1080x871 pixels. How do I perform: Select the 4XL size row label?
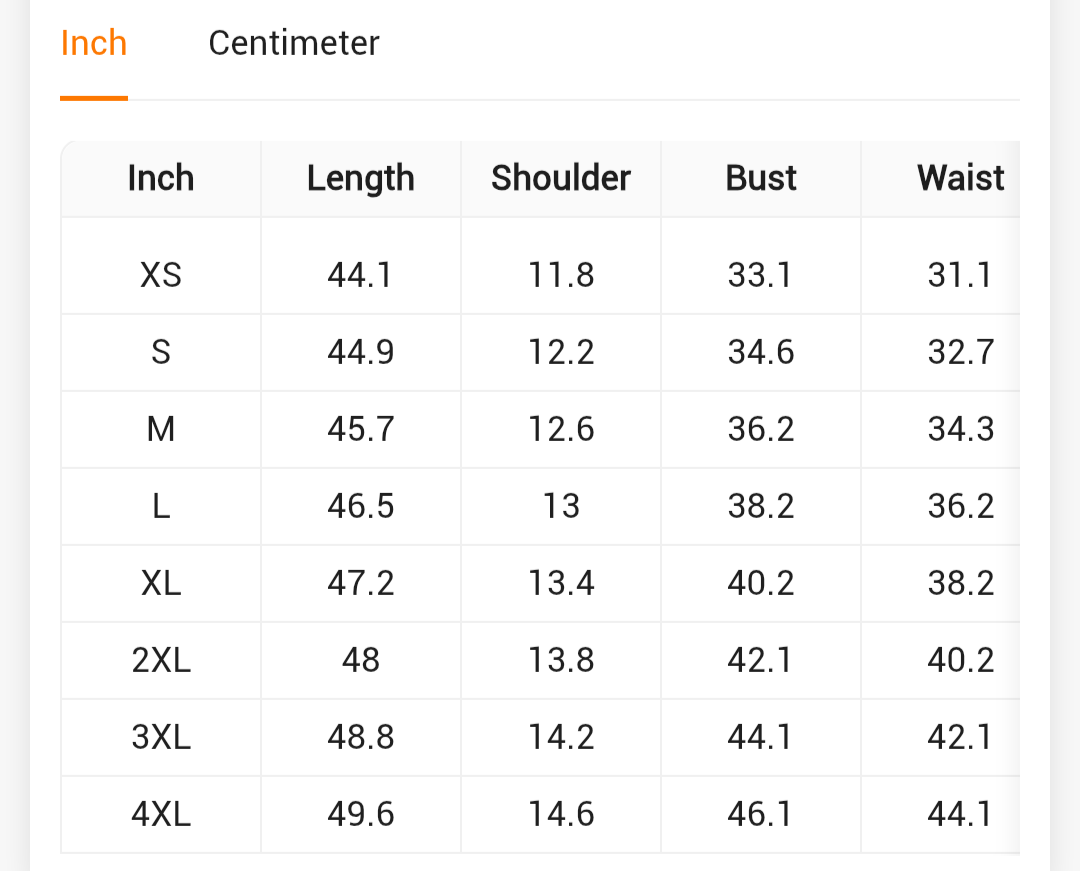point(161,814)
